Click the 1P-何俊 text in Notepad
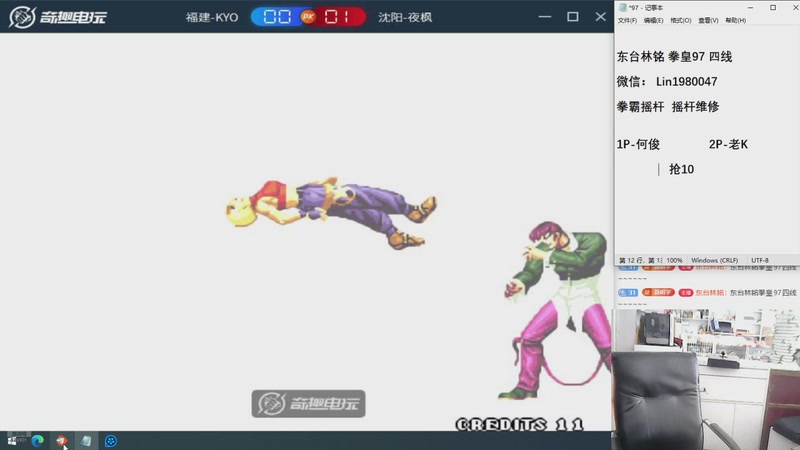 point(638,144)
